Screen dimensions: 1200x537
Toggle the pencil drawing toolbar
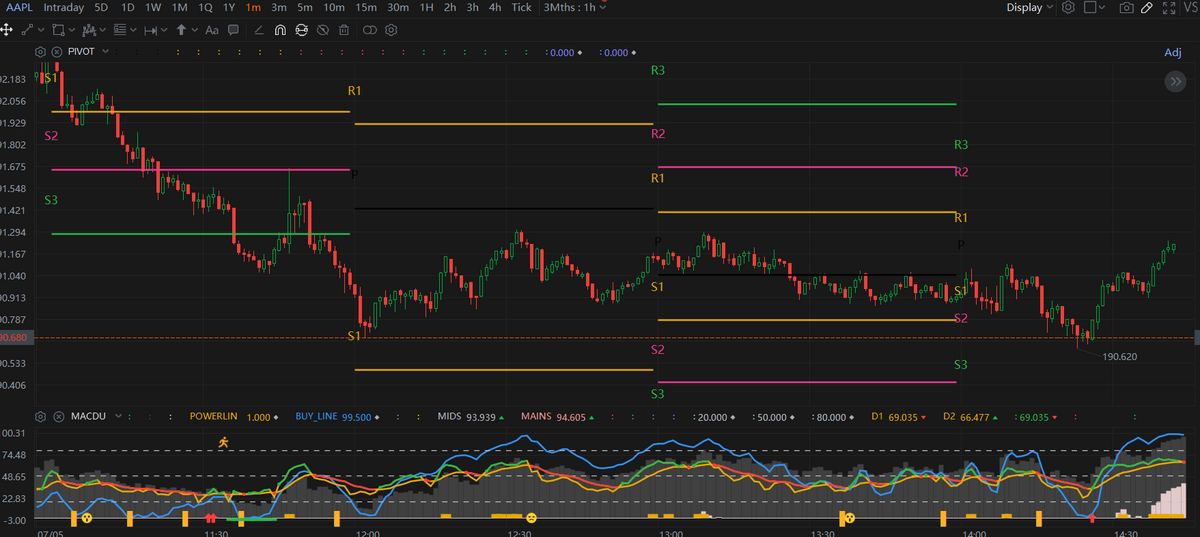pyautogui.click(x=1148, y=8)
